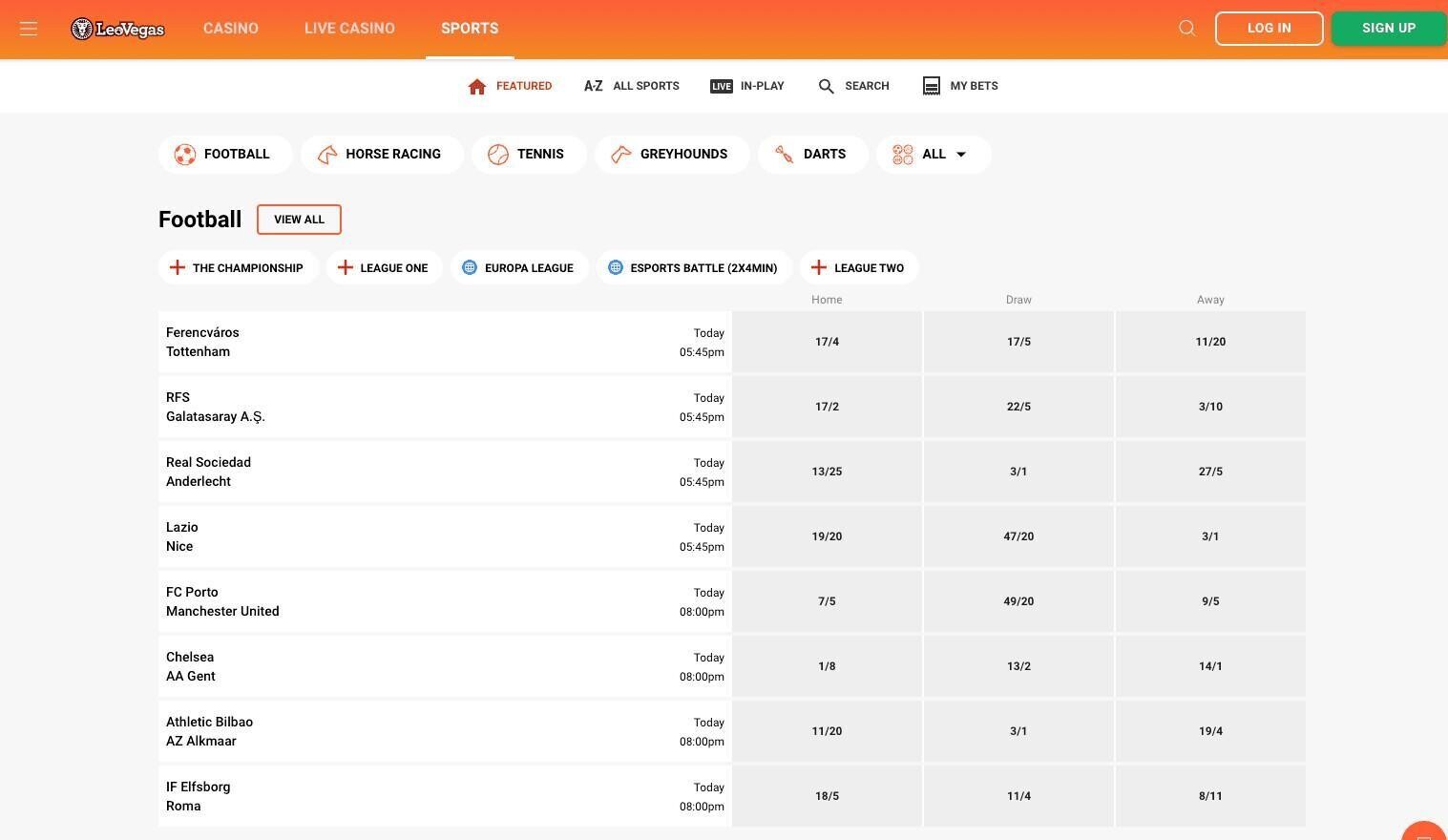Switch to the Live Casino tab
Image resolution: width=1448 pixels, height=840 pixels.
[x=349, y=29]
